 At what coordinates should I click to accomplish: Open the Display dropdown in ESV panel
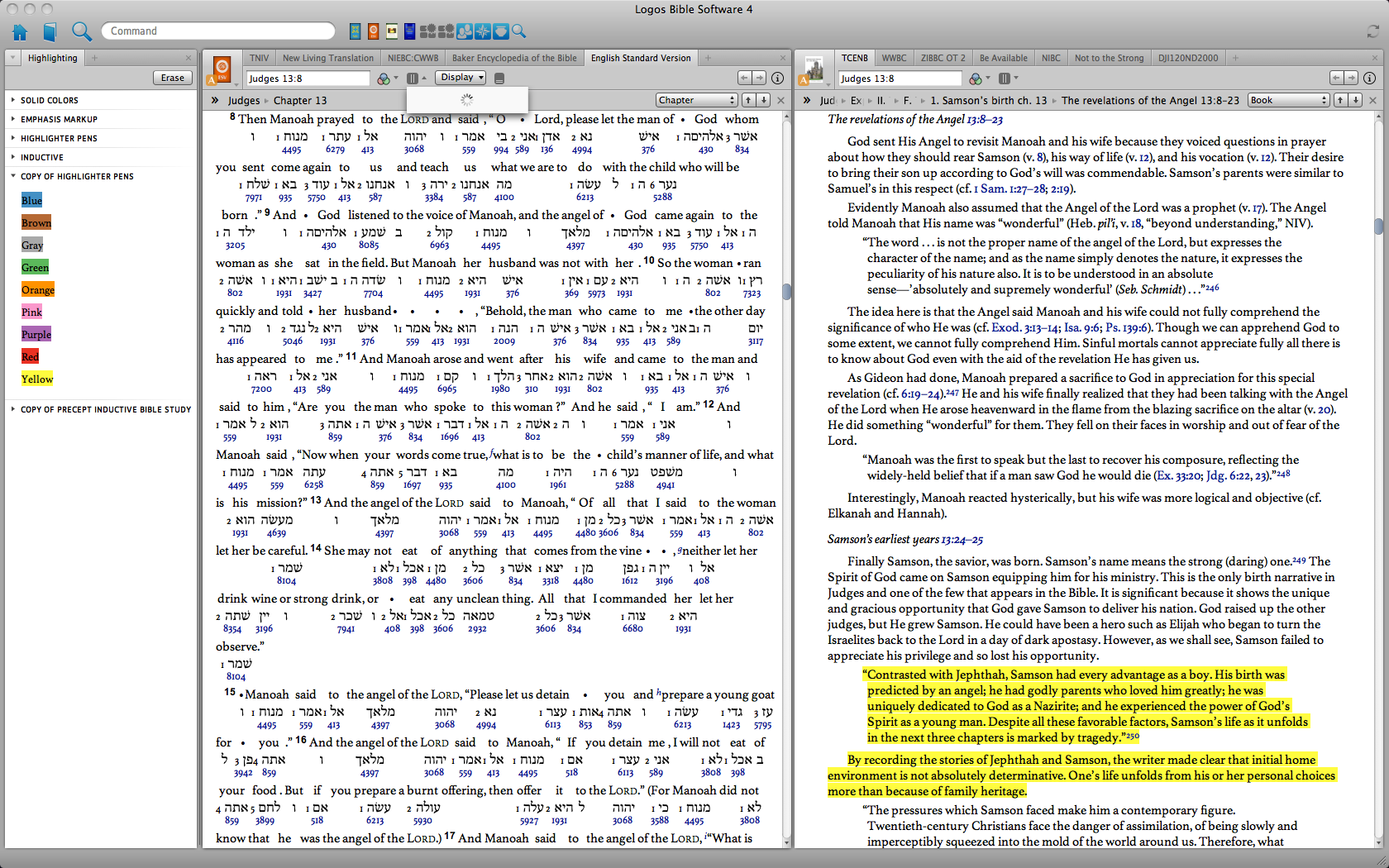click(461, 78)
